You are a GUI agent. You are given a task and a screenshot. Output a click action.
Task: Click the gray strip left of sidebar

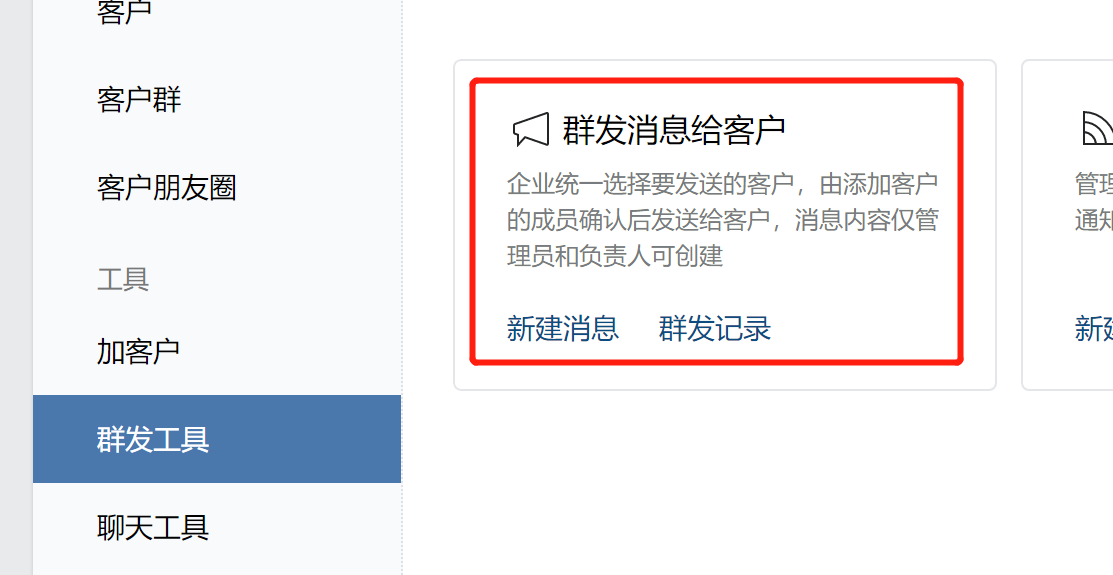[x=16, y=288]
